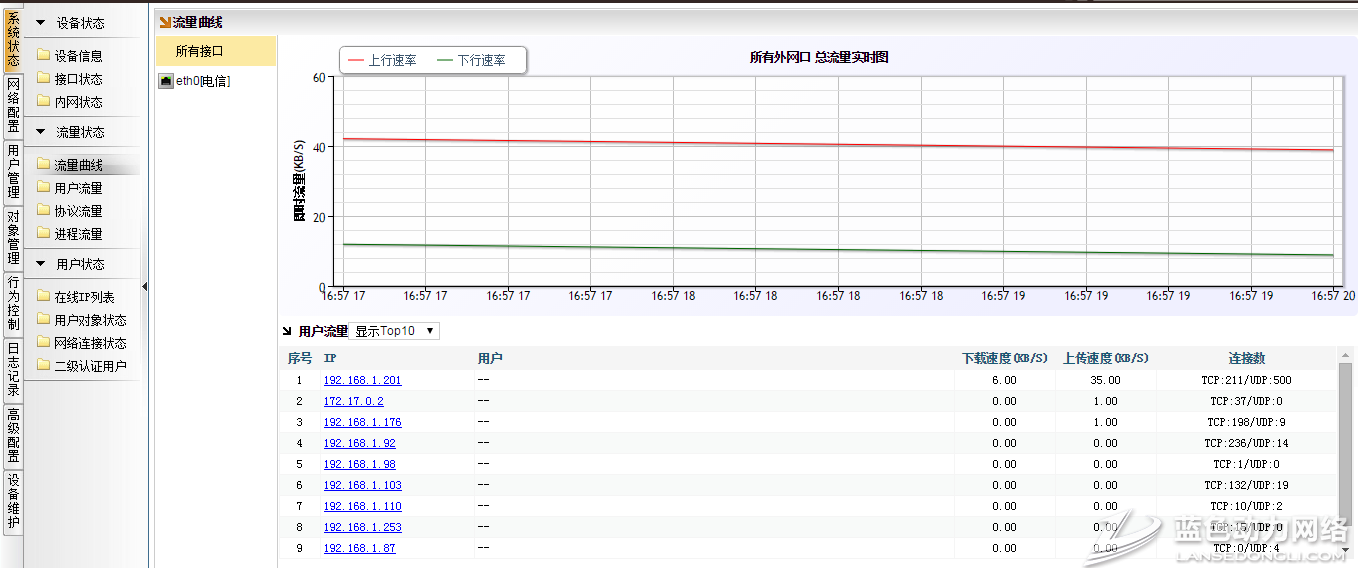
Task: Select eth0[电信] interface icon
Action: tap(166, 81)
